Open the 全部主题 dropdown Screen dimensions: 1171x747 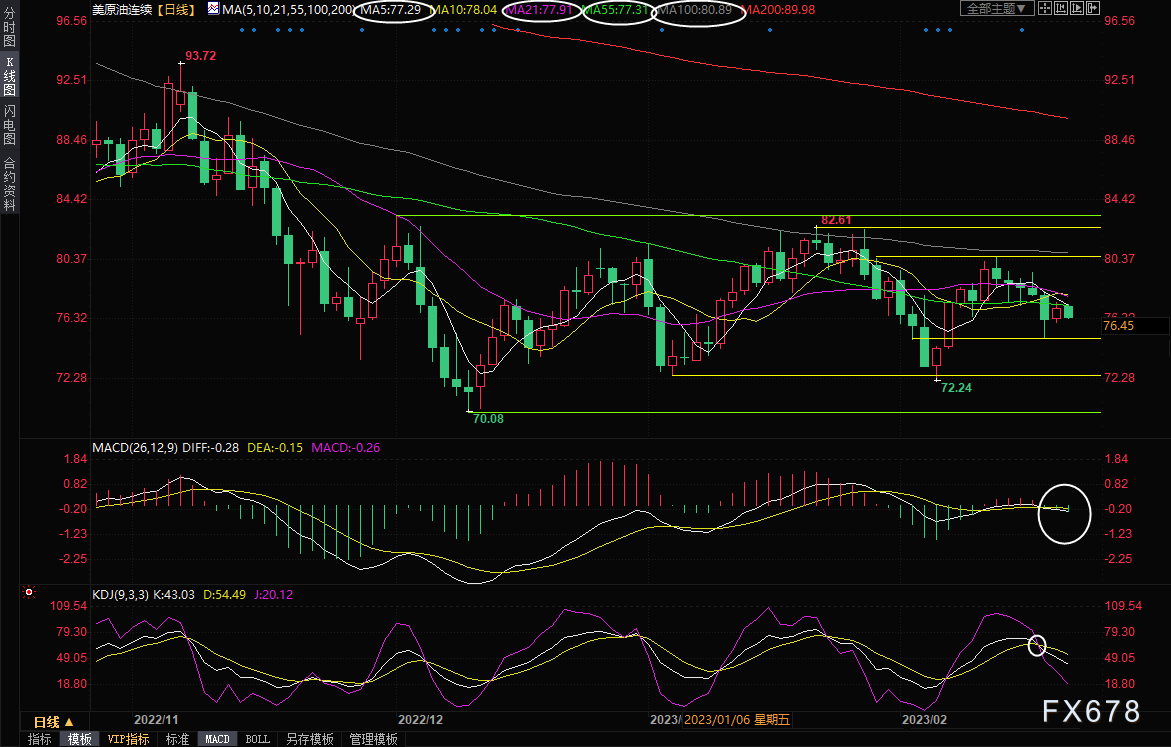pyautogui.click(x=997, y=8)
